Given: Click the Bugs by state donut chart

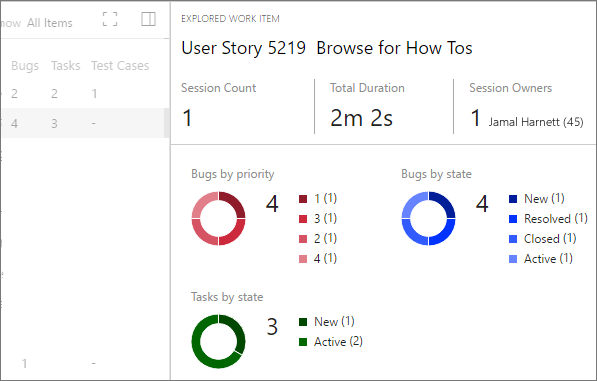Looking at the screenshot, I should pyautogui.click(x=428, y=218).
